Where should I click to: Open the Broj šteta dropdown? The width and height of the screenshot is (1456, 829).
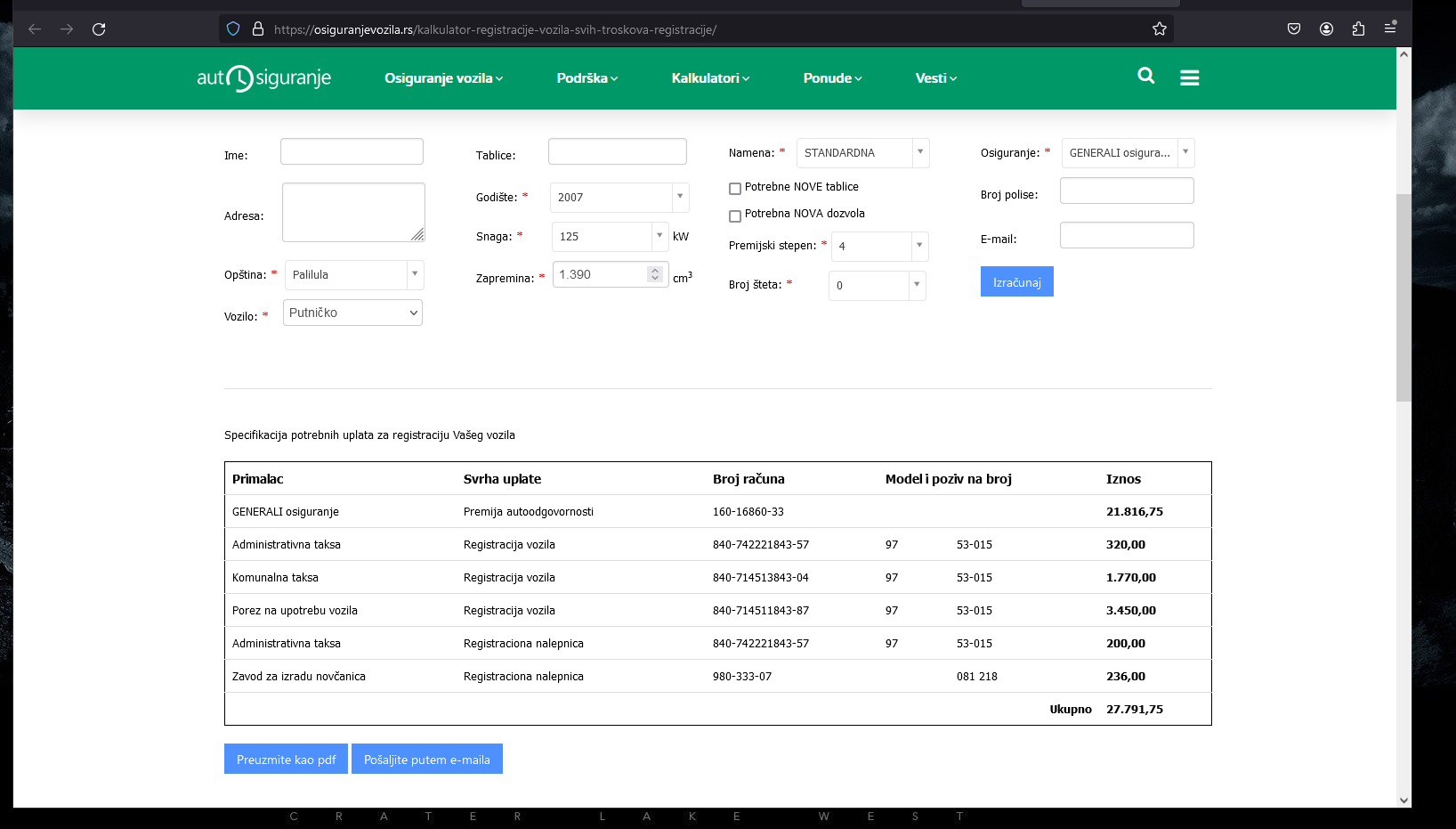point(878,286)
